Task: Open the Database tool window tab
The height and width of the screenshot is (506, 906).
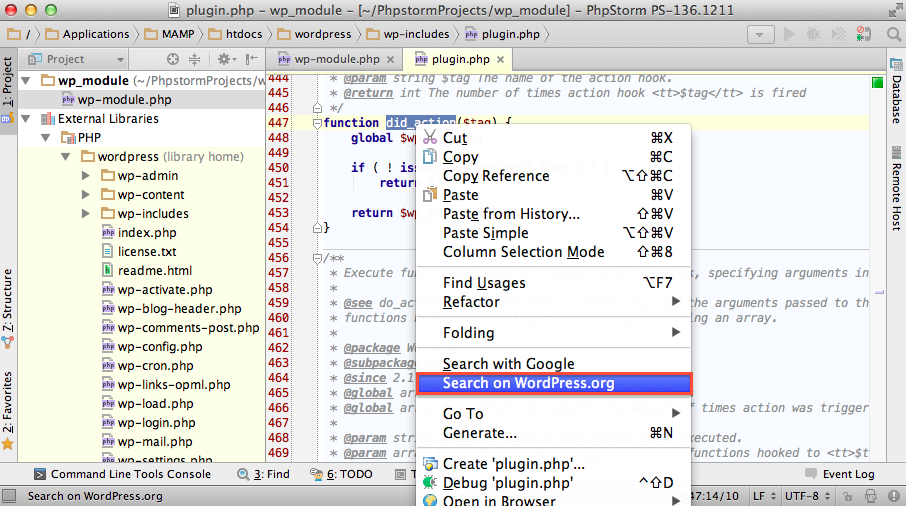Action: [x=896, y=91]
